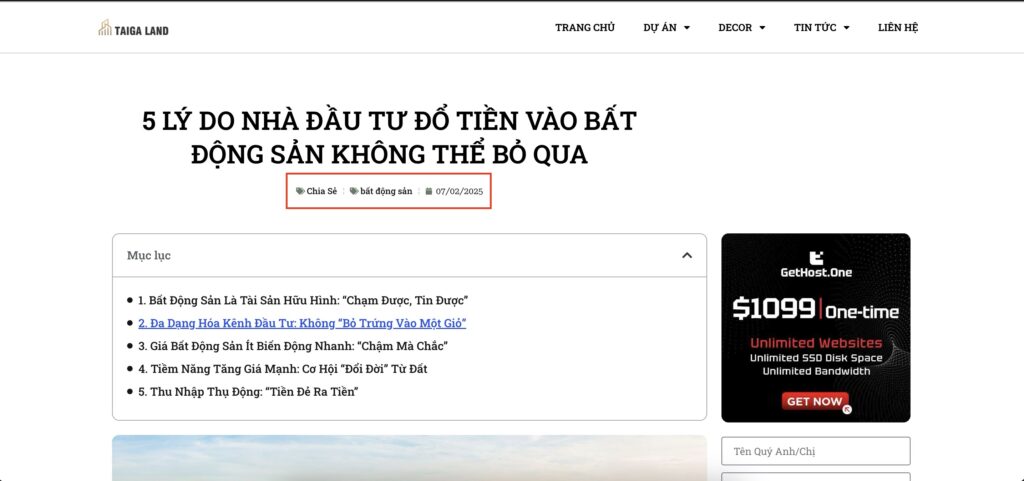Jump to section 2 Đa Dạng Hóa Kênh Đầu Tư

pyautogui.click(x=302, y=323)
